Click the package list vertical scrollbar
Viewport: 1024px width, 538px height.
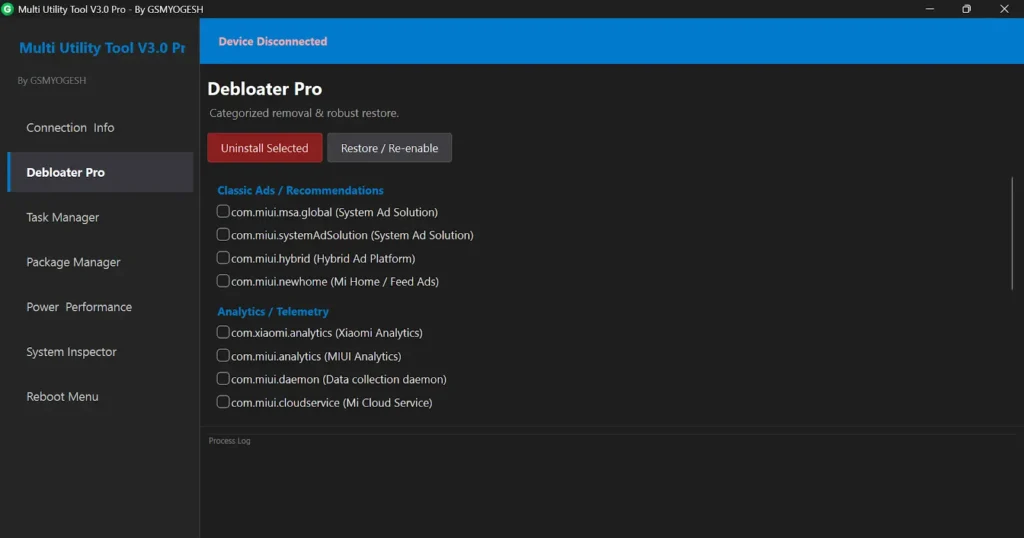[x=1012, y=233]
